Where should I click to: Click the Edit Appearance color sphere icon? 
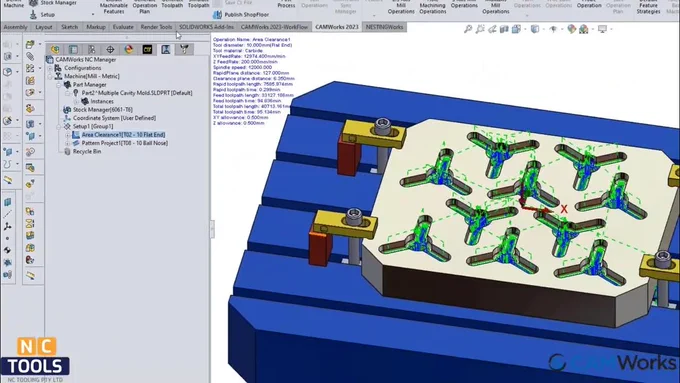[x=572, y=29]
